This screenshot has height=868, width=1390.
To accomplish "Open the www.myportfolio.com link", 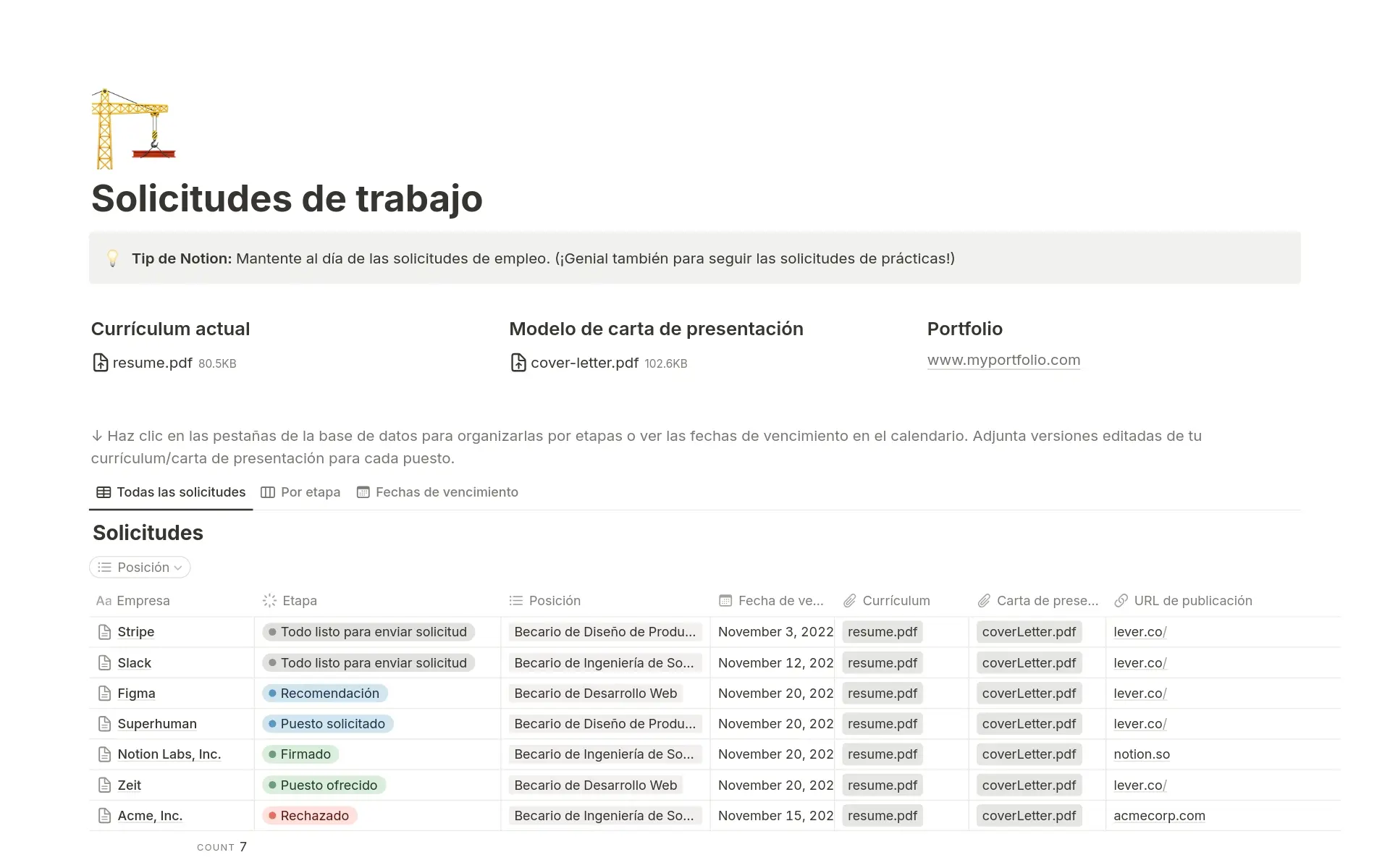I will click(1003, 360).
